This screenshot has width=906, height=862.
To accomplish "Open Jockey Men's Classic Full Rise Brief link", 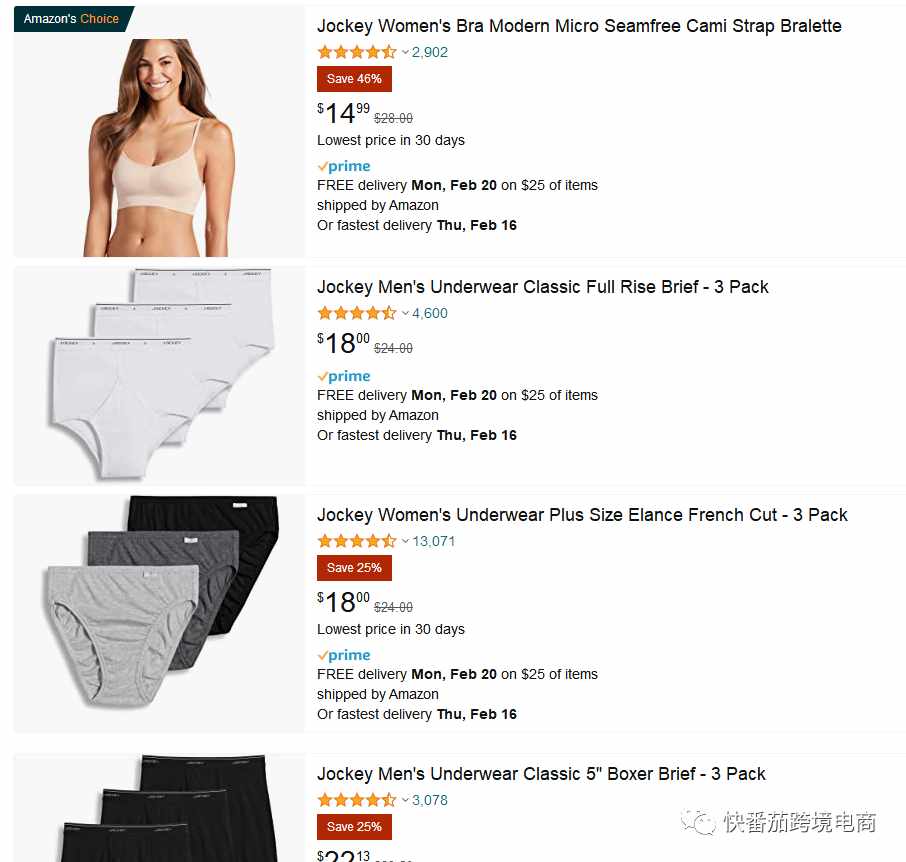I will click(543, 287).
